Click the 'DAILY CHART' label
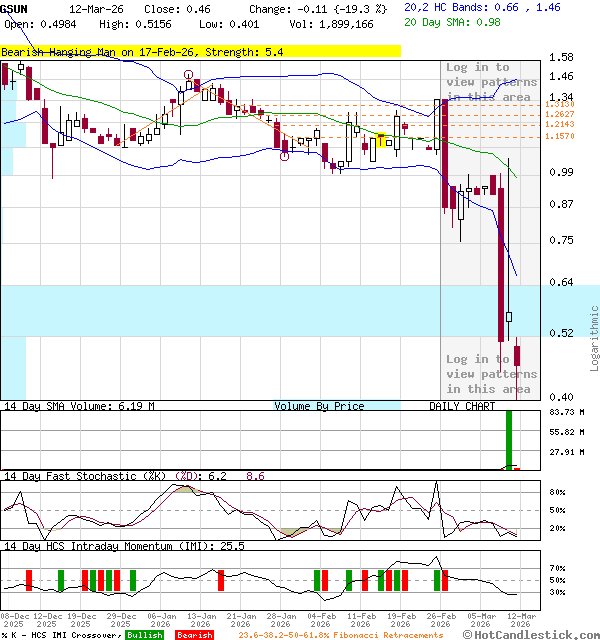Viewport: 600px width, 640px height. 462,406
